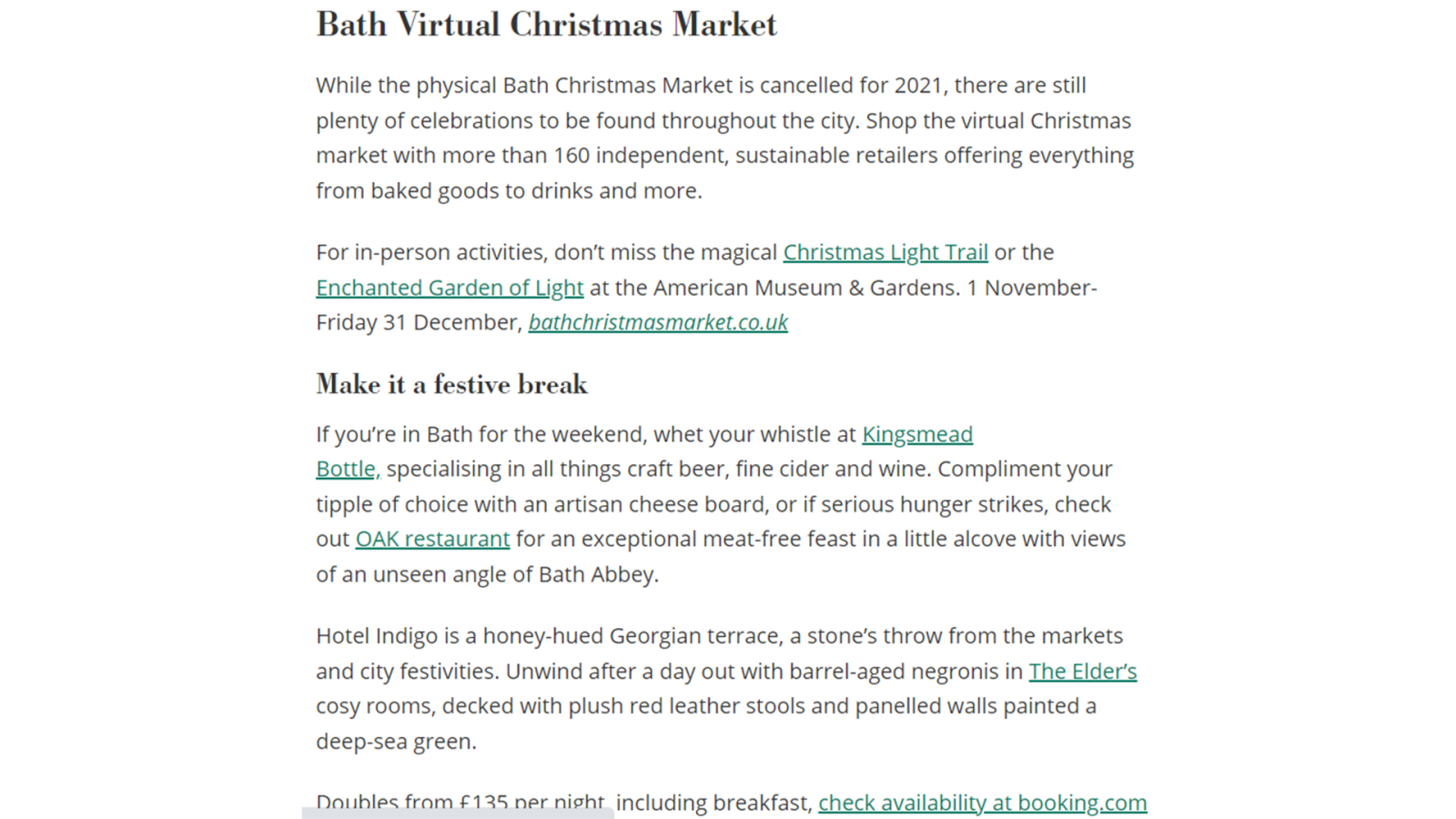The image size is (1456, 819).
Task: Open the Kingsmead link text
Action: tap(917, 434)
